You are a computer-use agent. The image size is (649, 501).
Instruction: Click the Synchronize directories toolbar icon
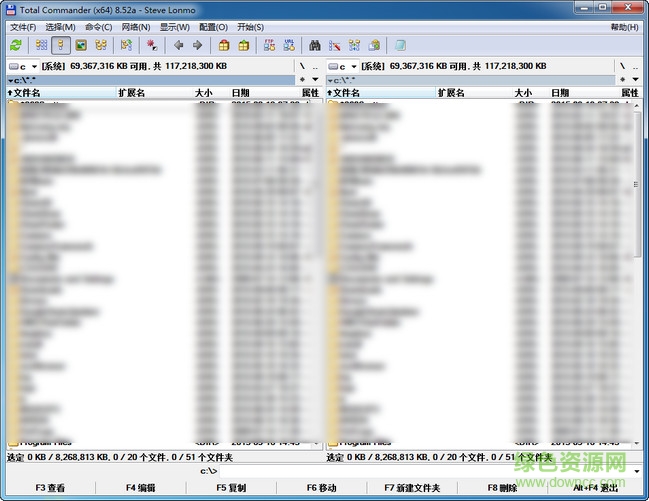[354, 45]
